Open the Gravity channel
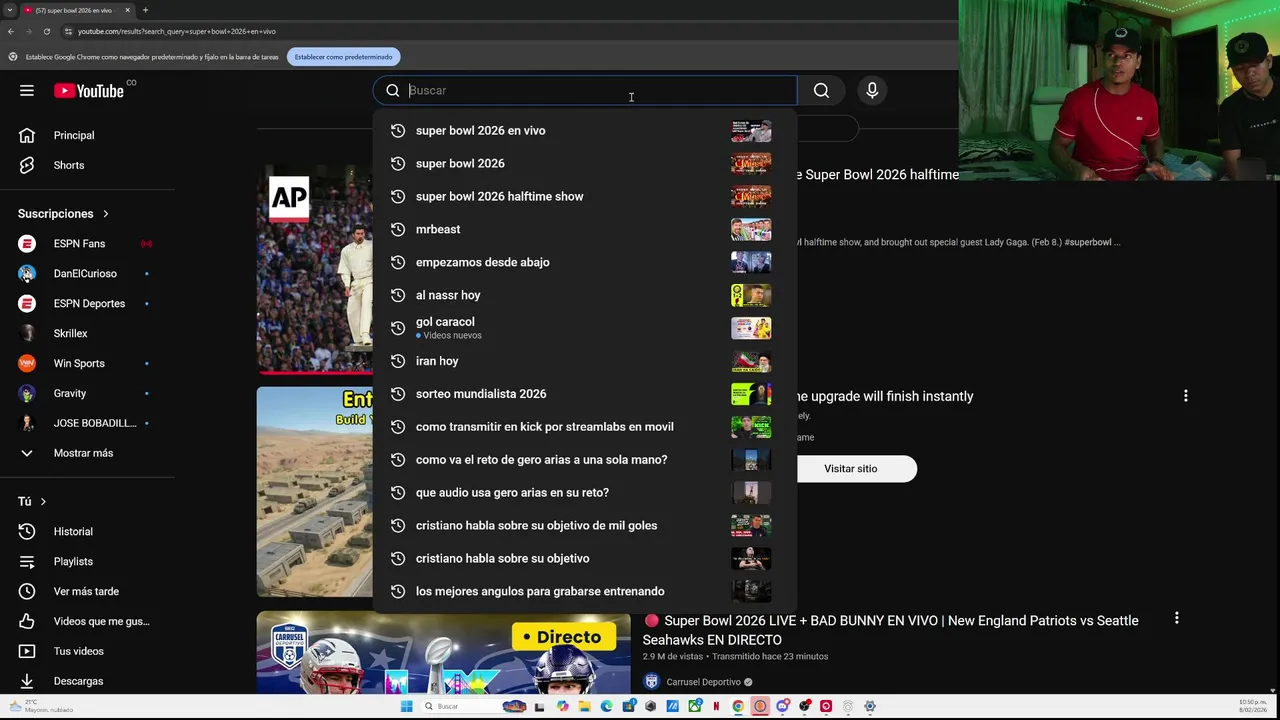Image resolution: width=1280 pixels, height=720 pixels. coord(70,393)
